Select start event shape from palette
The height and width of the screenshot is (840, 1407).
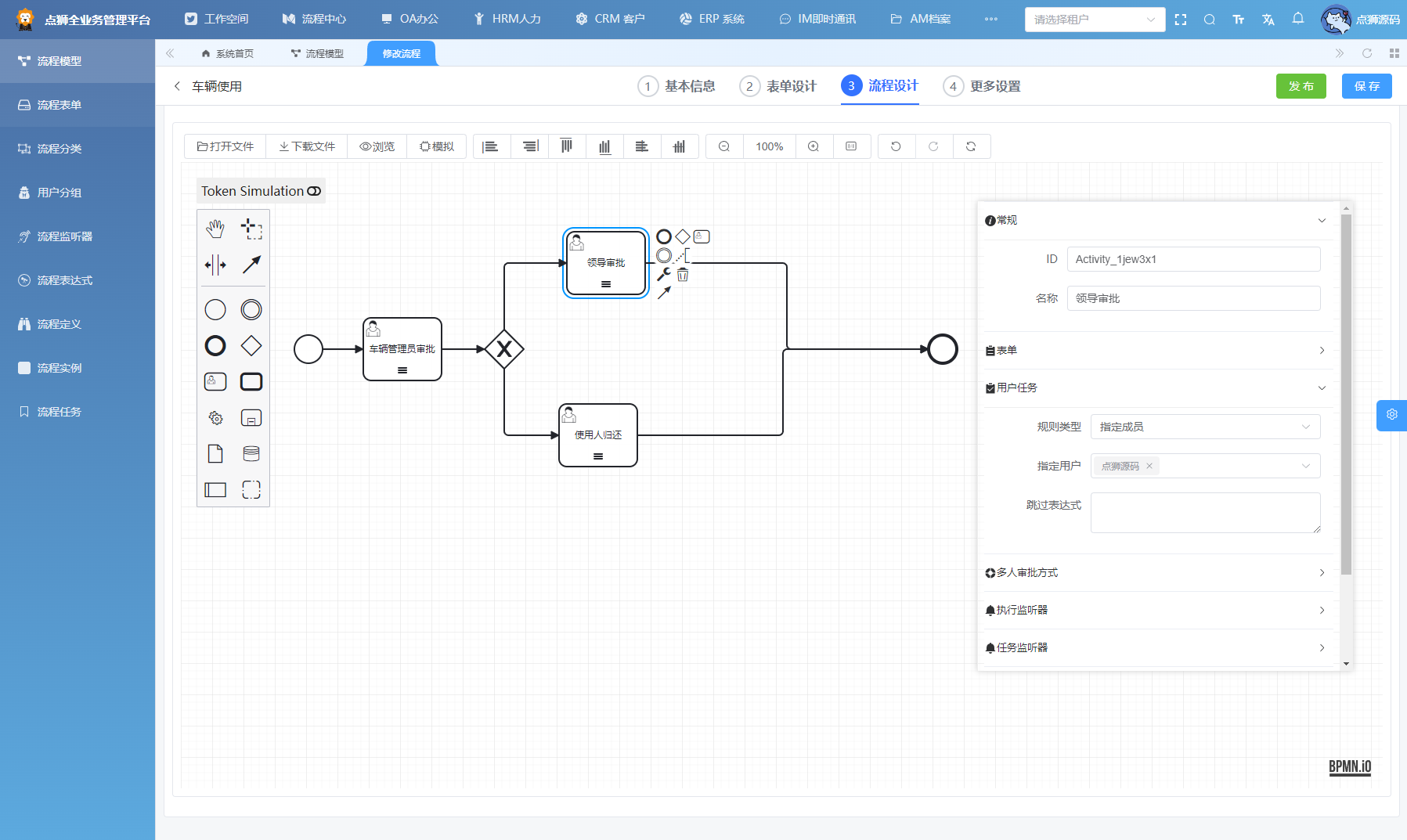[x=215, y=310]
